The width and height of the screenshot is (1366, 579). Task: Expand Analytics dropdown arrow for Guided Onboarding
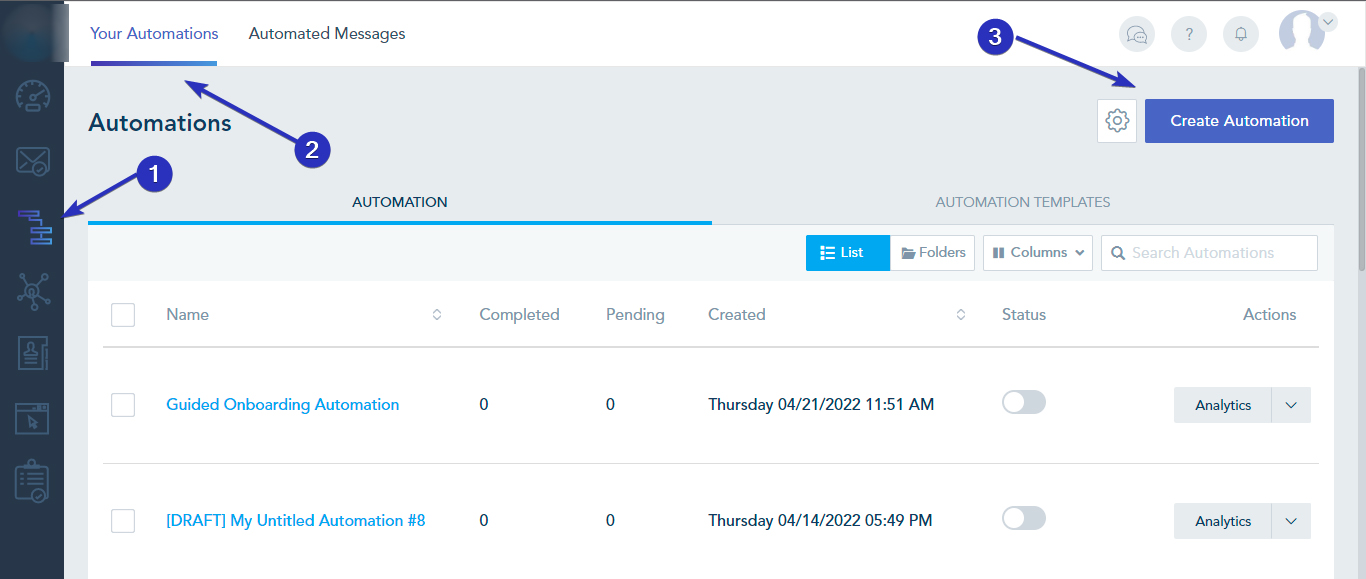1290,405
